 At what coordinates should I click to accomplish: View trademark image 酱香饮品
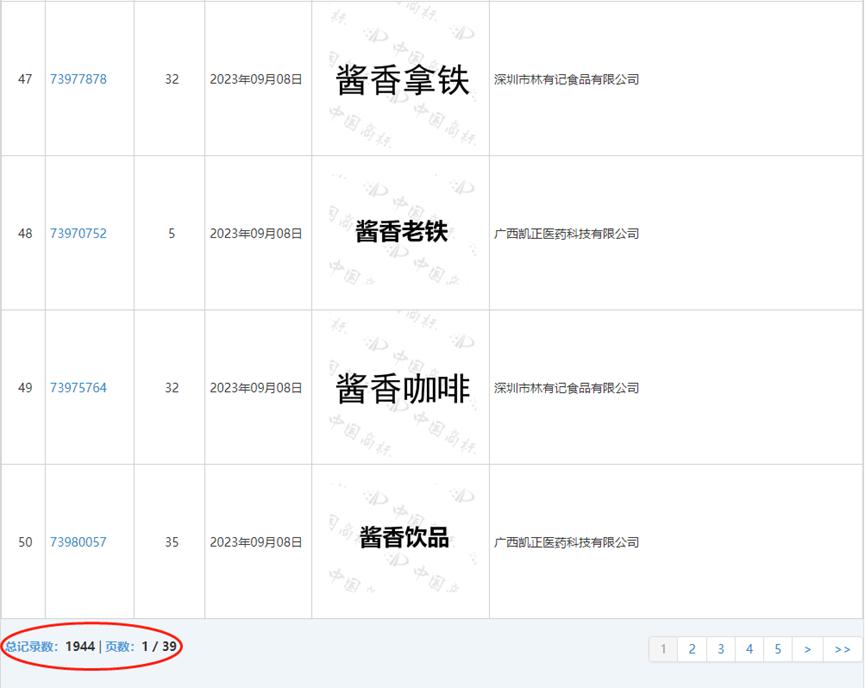click(404, 537)
